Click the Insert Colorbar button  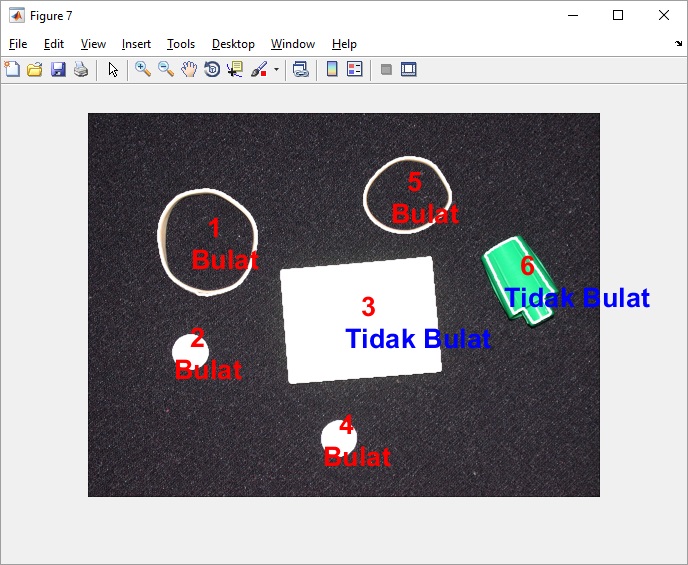point(332,69)
